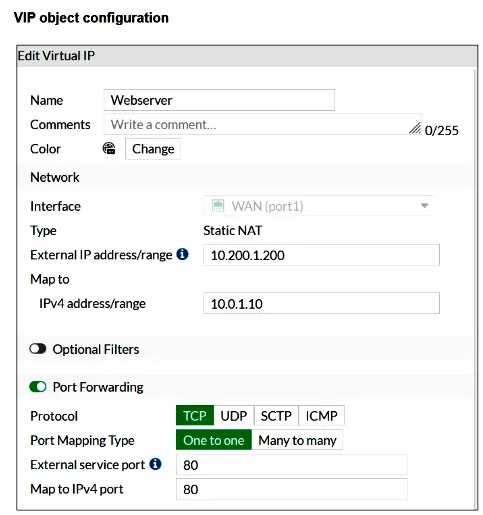Open the WAN (port1) interface combo box
The image size is (483, 515).
tap(319, 206)
